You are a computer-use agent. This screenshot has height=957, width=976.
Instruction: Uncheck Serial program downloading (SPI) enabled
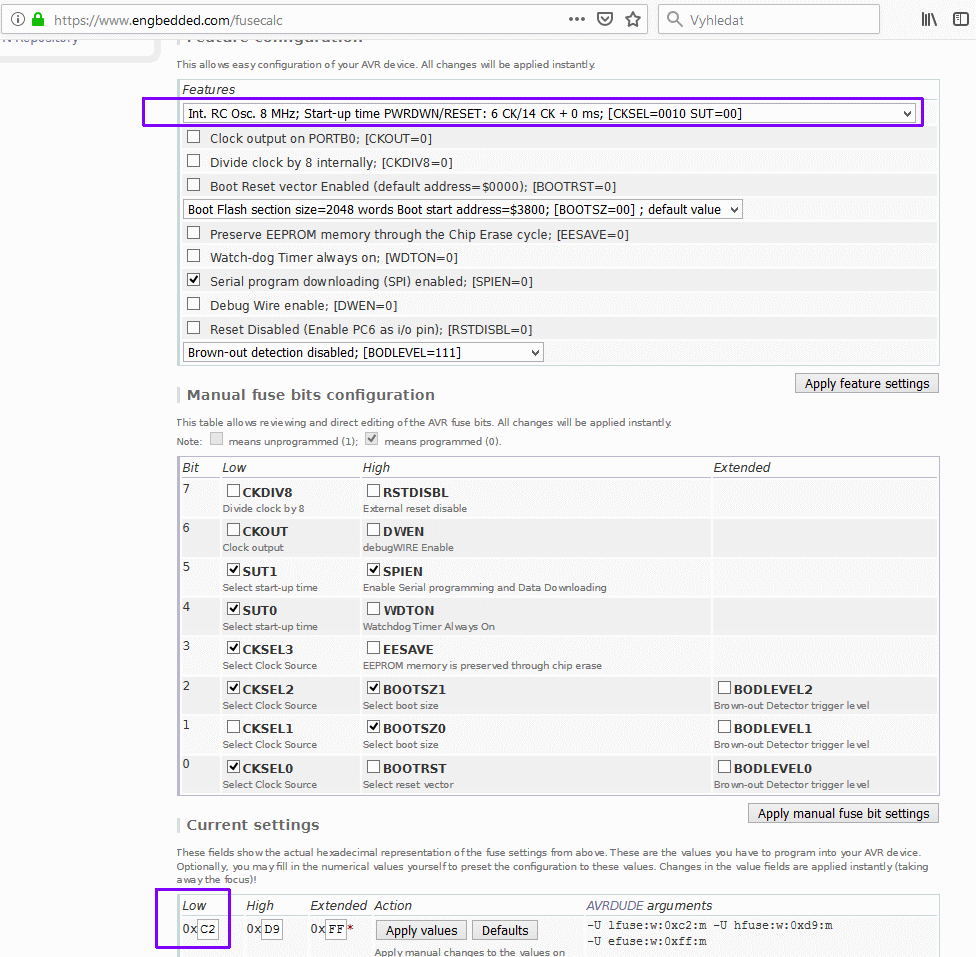click(x=194, y=281)
